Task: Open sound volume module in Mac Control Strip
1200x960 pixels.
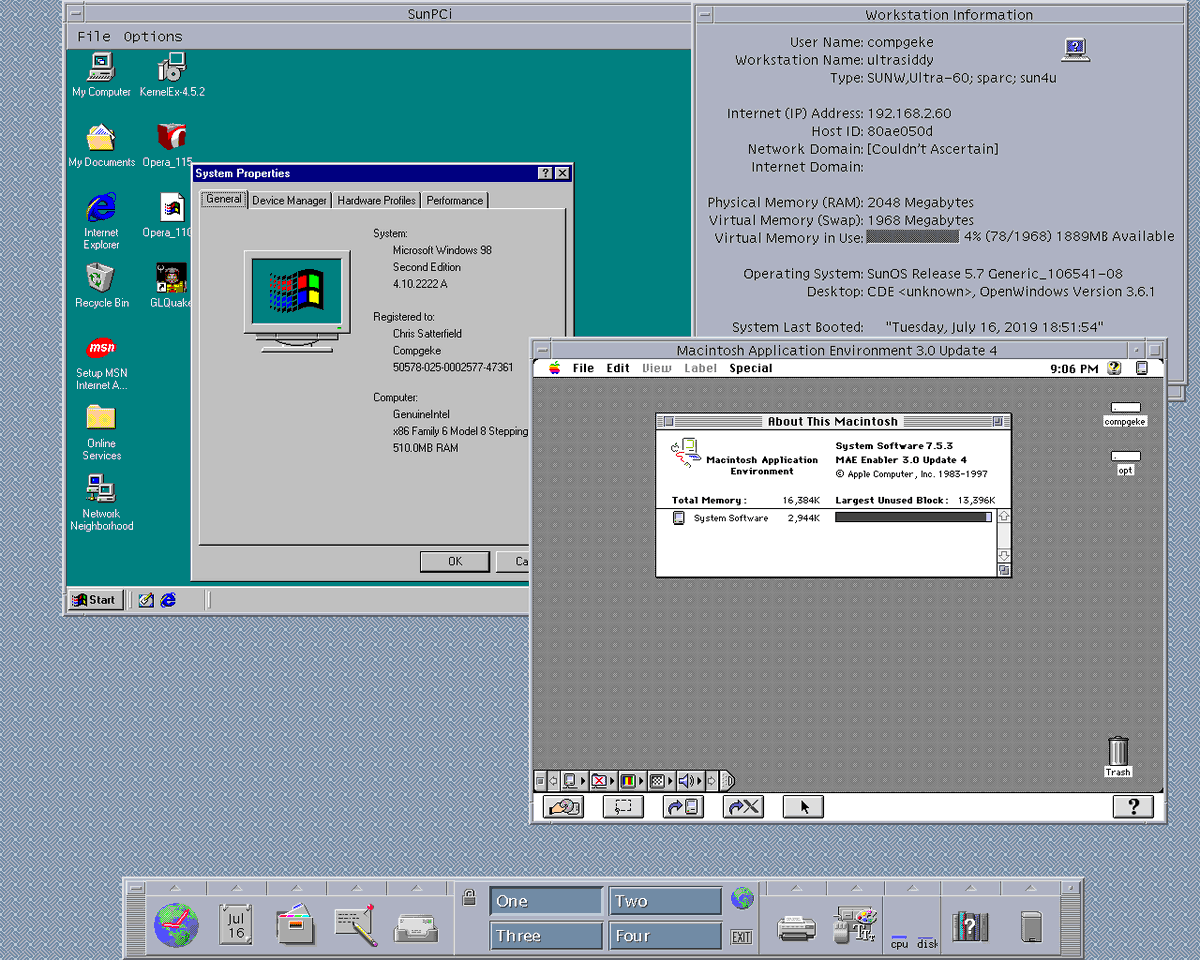Action: pos(689,781)
